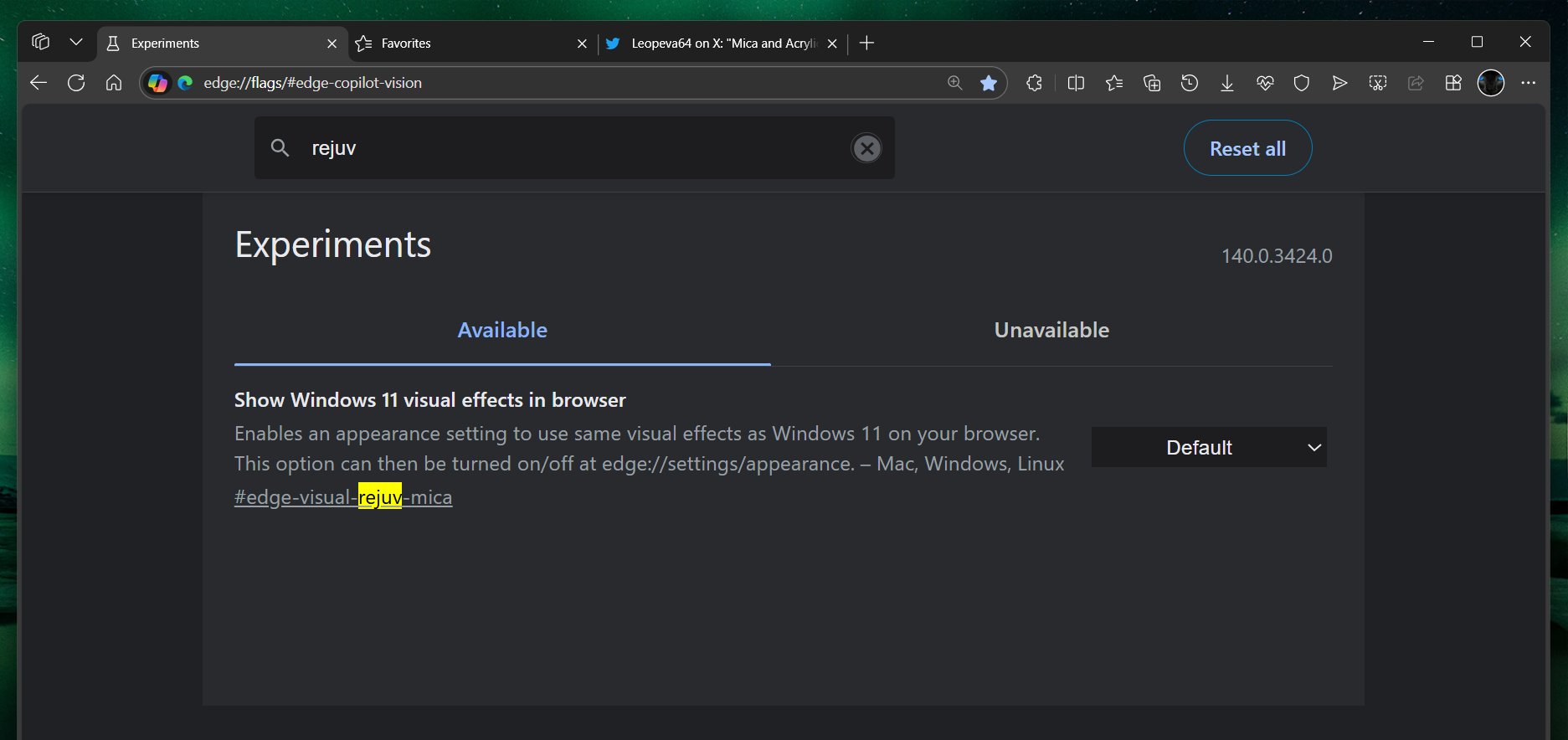Open Downloads from the toolbar
The image size is (1568, 740).
(1227, 83)
